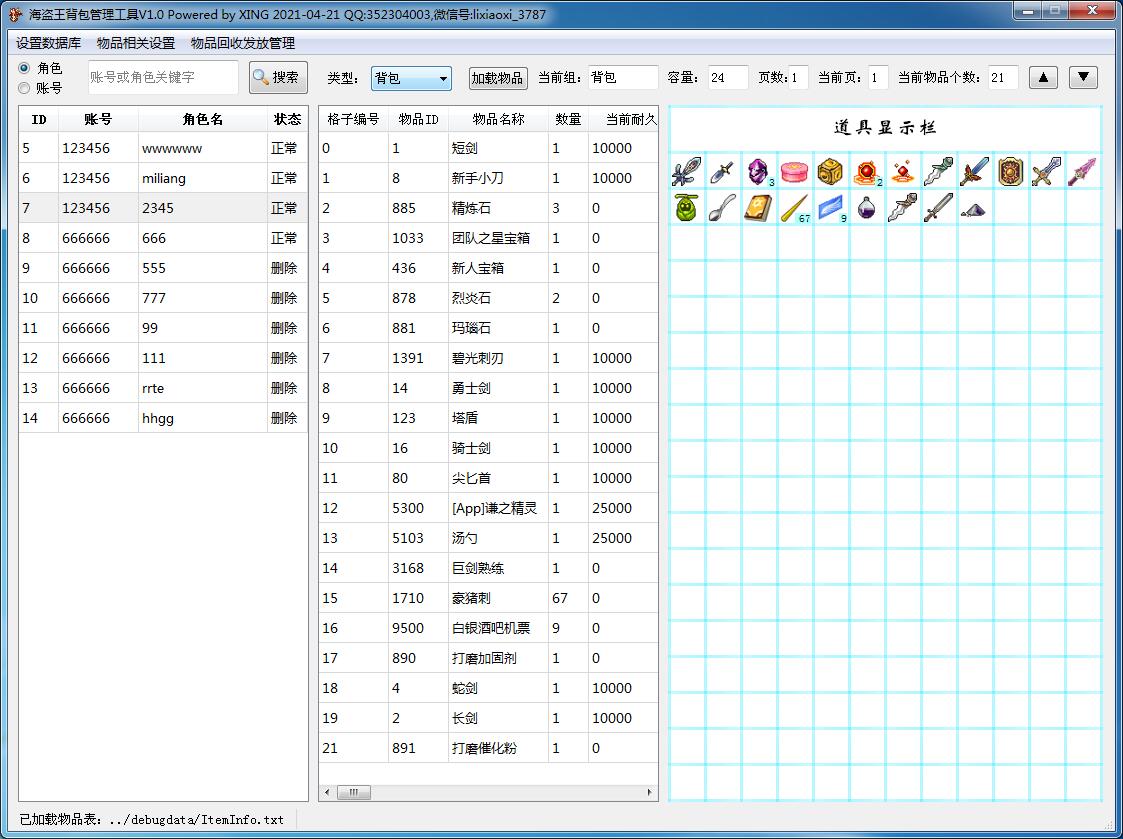Click the 页数 page count field

[x=799, y=77]
